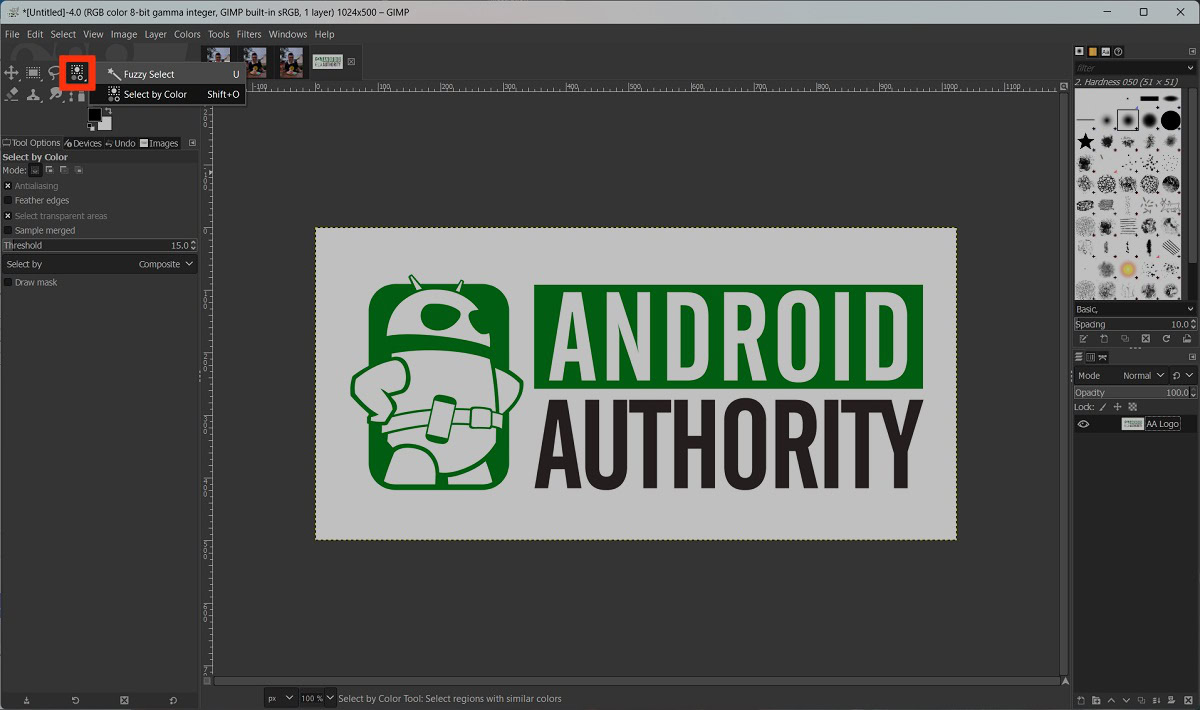Save tool preset at bottom of Tool Options

tap(26, 700)
